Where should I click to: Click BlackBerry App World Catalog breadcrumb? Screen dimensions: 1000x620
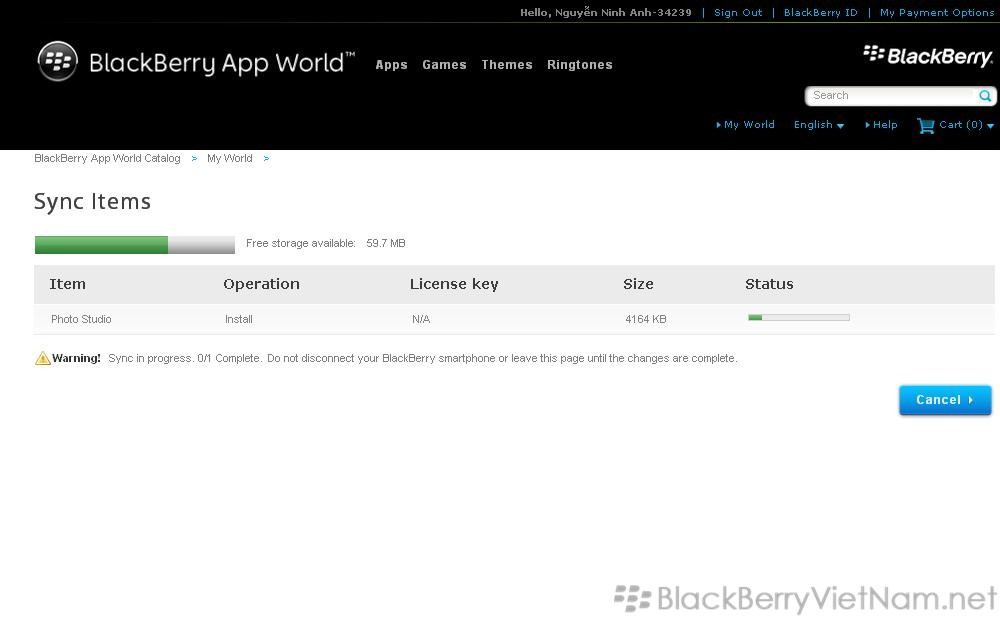[107, 158]
